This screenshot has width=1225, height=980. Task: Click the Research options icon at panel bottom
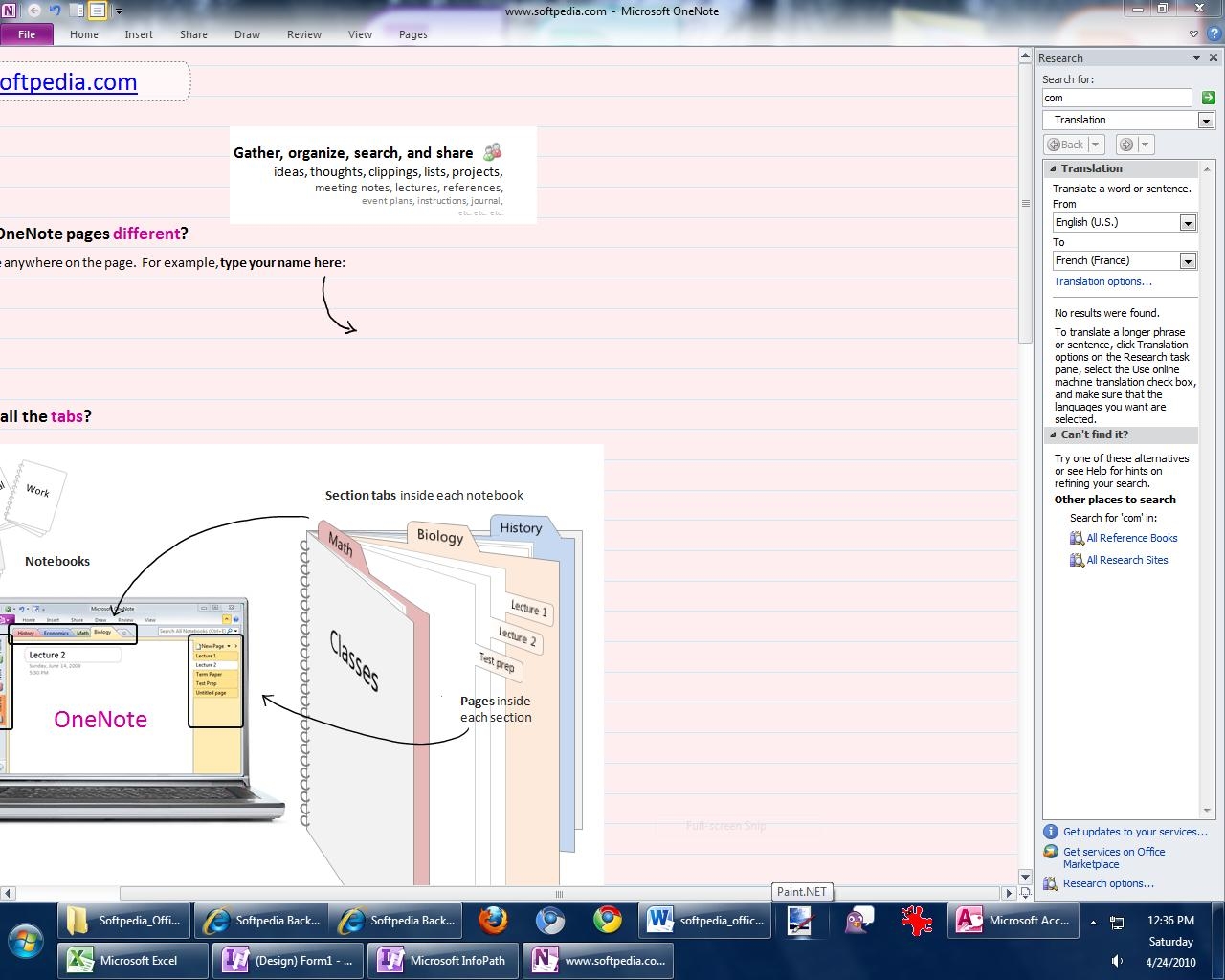pyautogui.click(x=1051, y=883)
